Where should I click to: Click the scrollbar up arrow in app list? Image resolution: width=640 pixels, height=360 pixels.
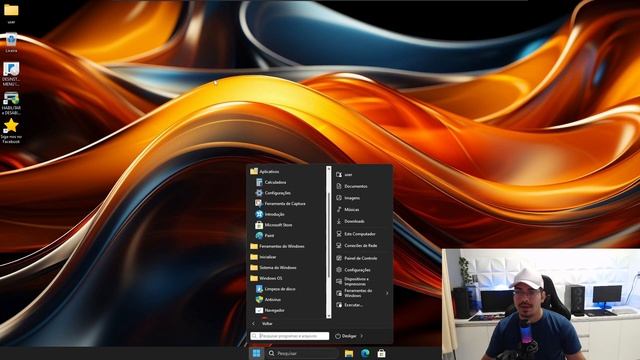coord(329,168)
